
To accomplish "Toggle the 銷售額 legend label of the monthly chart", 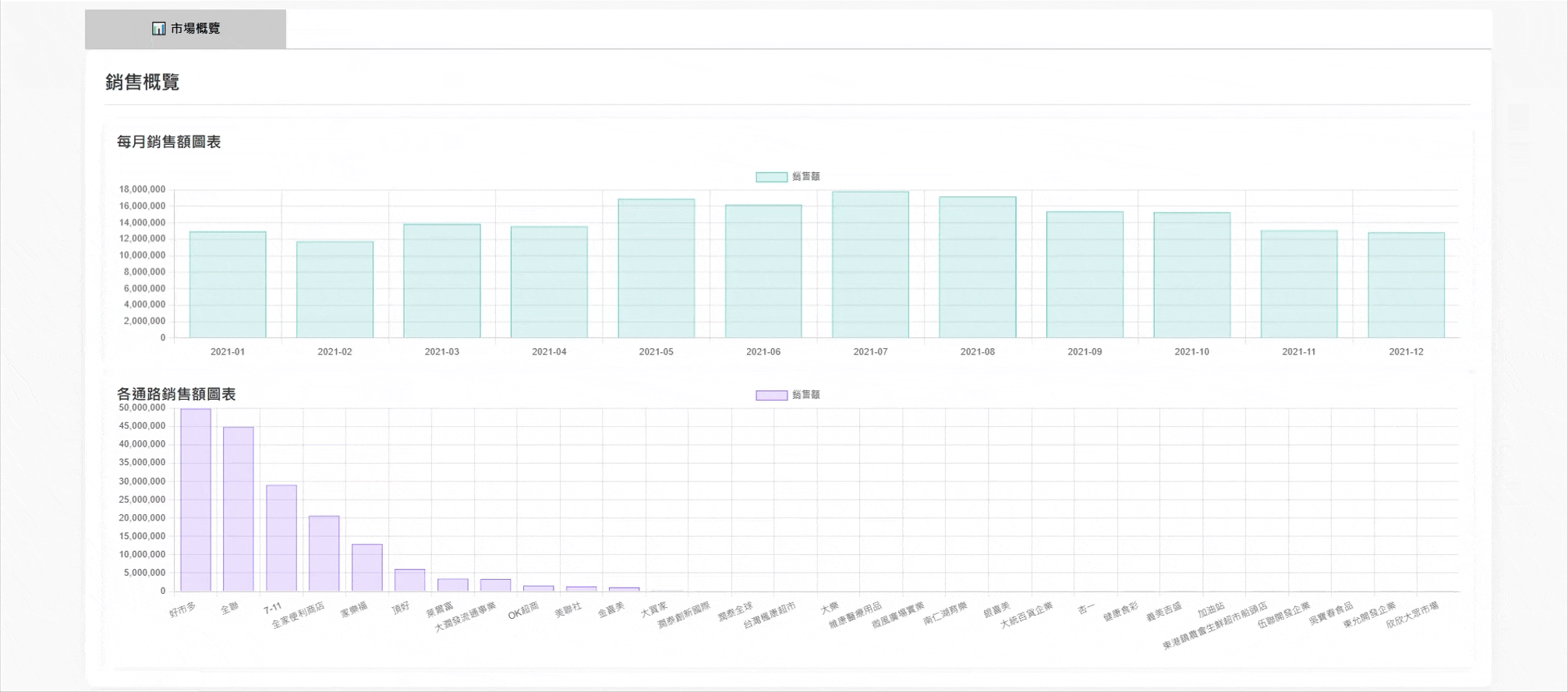I will tap(805, 177).
